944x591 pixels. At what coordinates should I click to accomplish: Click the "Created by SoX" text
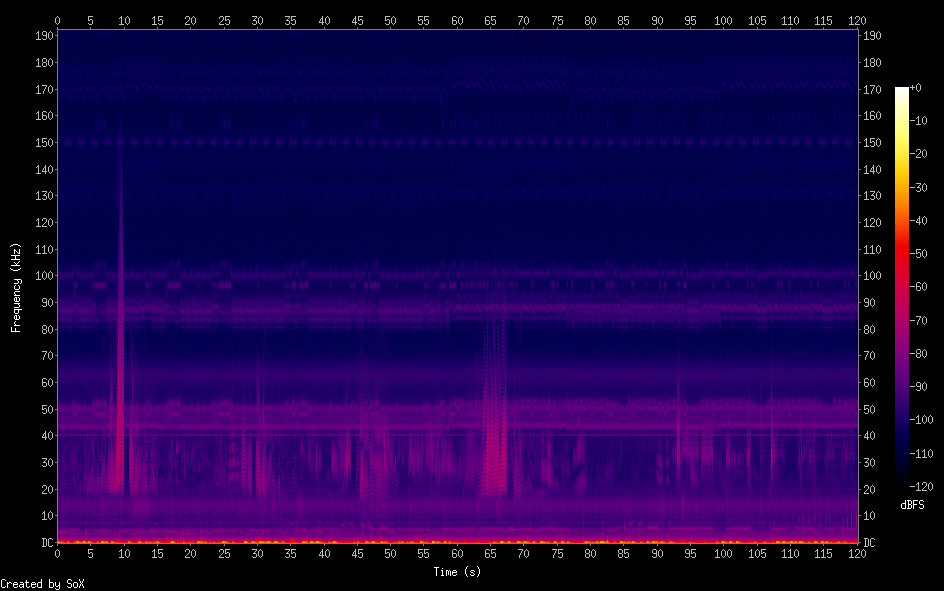[x=36, y=584]
